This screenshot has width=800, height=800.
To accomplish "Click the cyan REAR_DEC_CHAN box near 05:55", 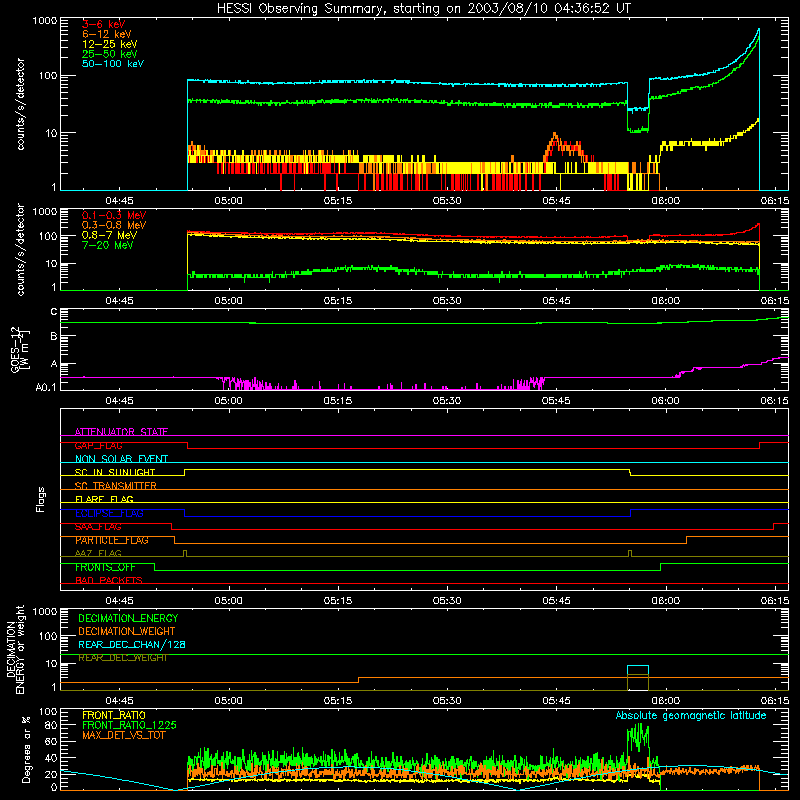I will [x=638, y=670].
